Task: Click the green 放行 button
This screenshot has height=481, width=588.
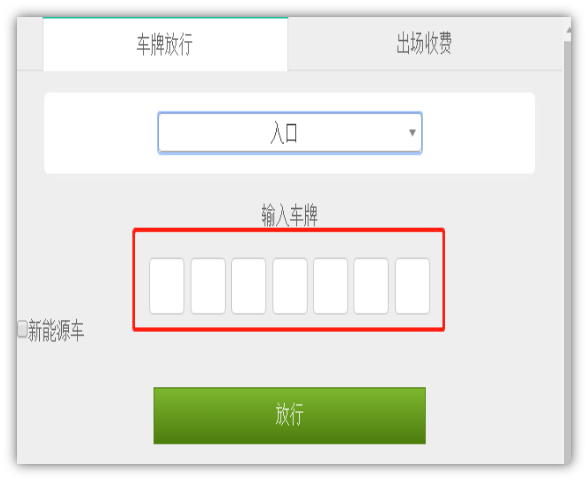Action: coord(290,415)
